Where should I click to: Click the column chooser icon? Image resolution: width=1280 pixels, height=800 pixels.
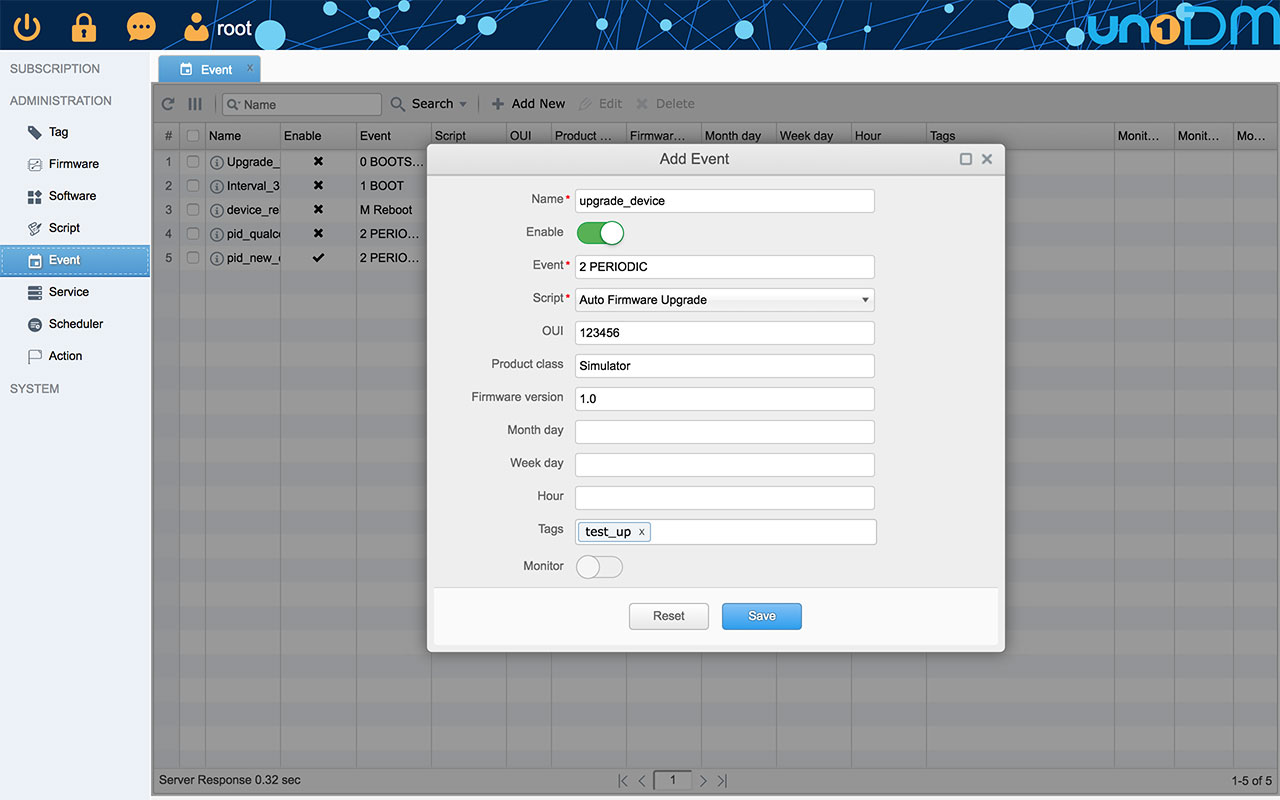click(x=195, y=104)
